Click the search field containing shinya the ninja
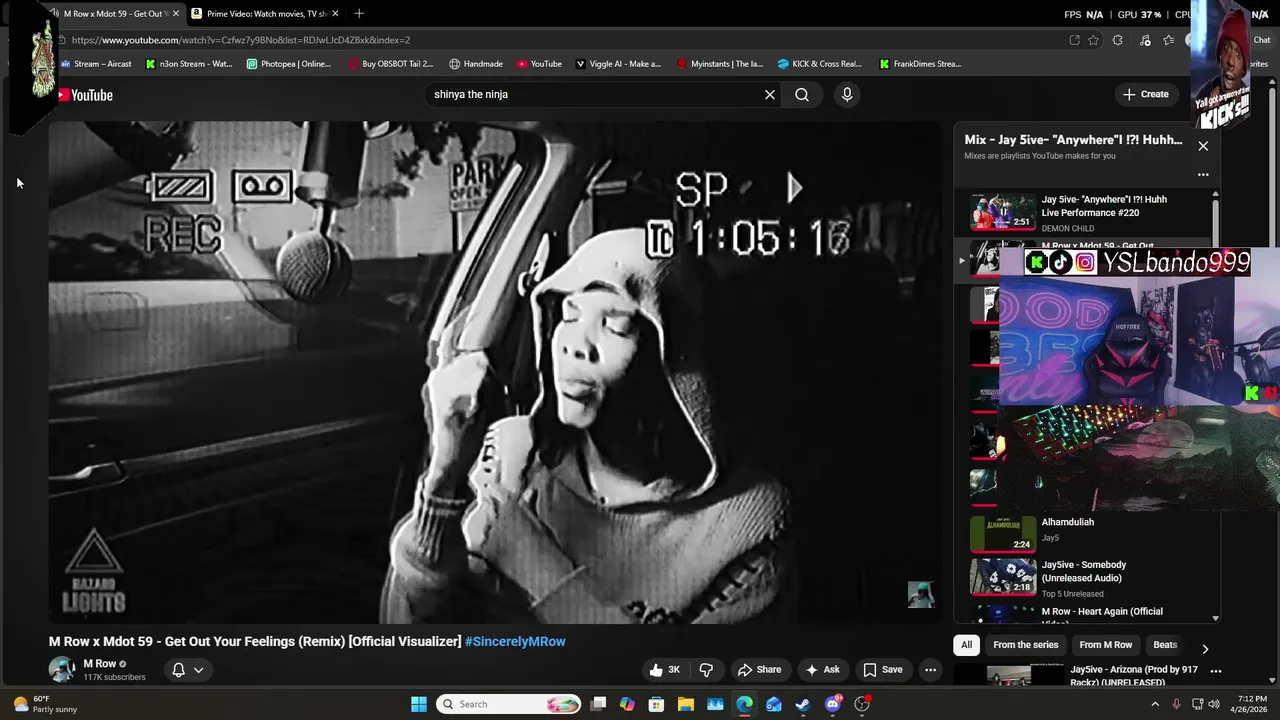This screenshot has width=1280, height=720. (x=593, y=94)
